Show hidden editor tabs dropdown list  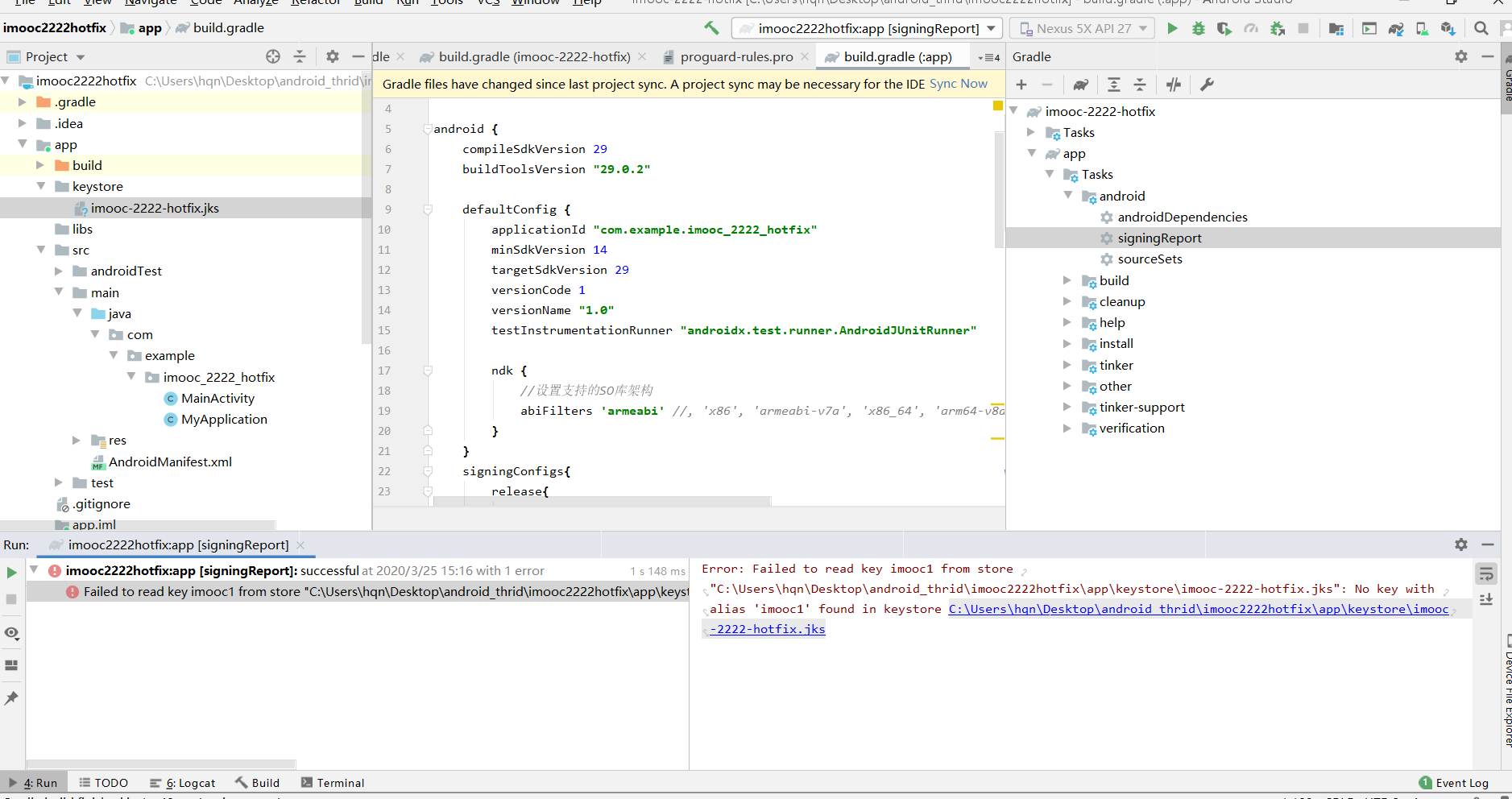click(x=988, y=57)
